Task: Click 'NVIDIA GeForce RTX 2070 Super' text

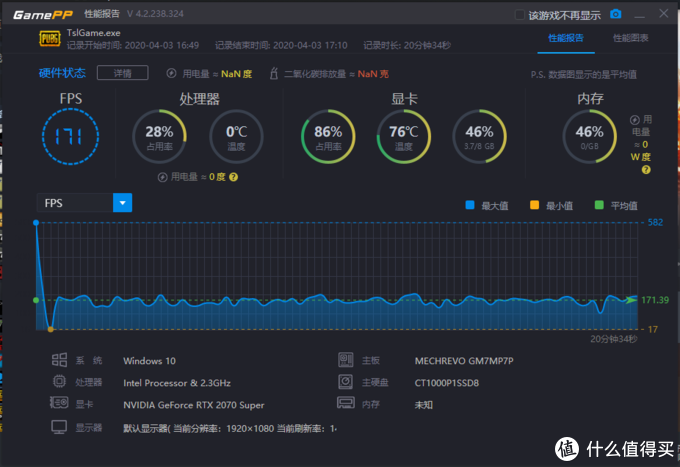Action: point(194,405)
